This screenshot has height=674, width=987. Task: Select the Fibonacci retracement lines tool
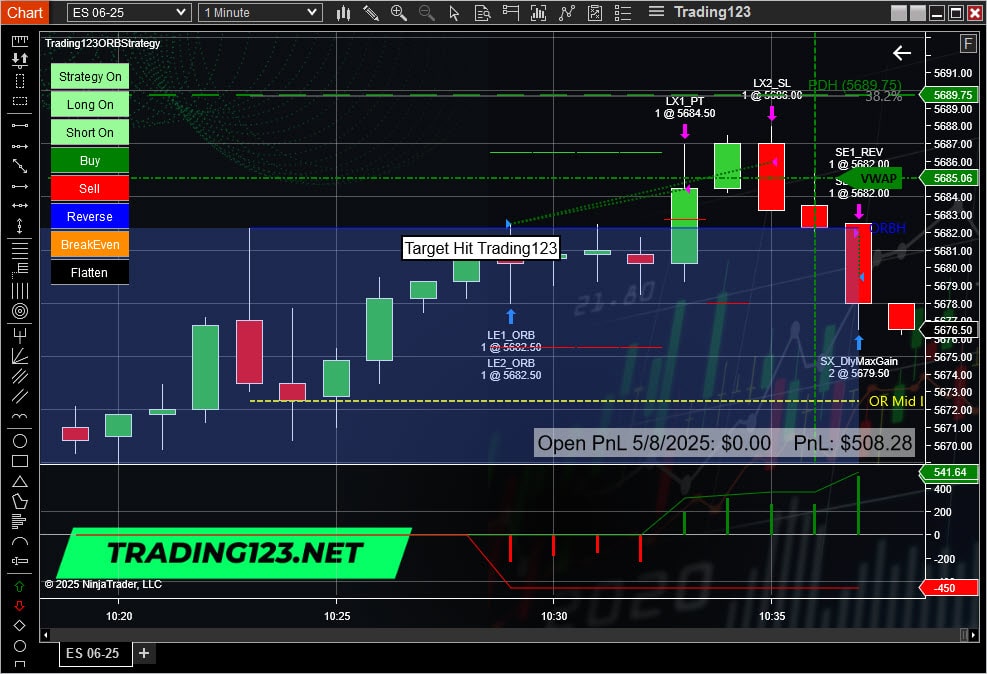coord(20,249)
